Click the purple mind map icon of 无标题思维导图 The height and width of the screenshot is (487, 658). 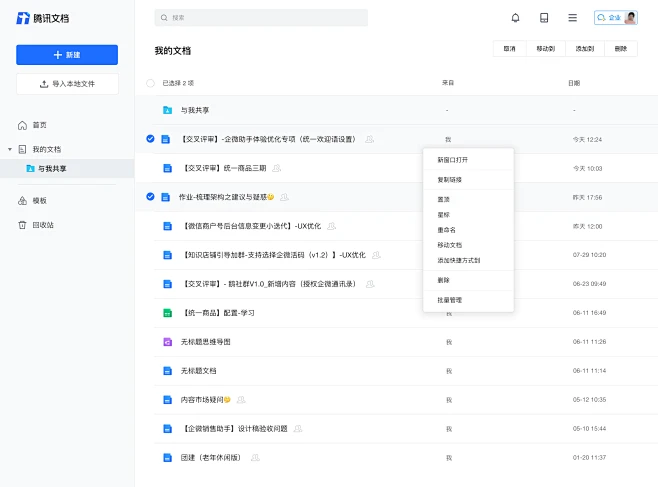click(168, 342)
